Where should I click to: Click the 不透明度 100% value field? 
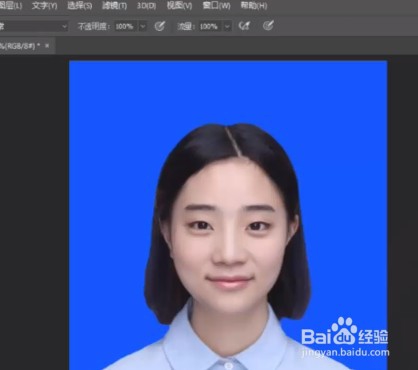[126, 26]
